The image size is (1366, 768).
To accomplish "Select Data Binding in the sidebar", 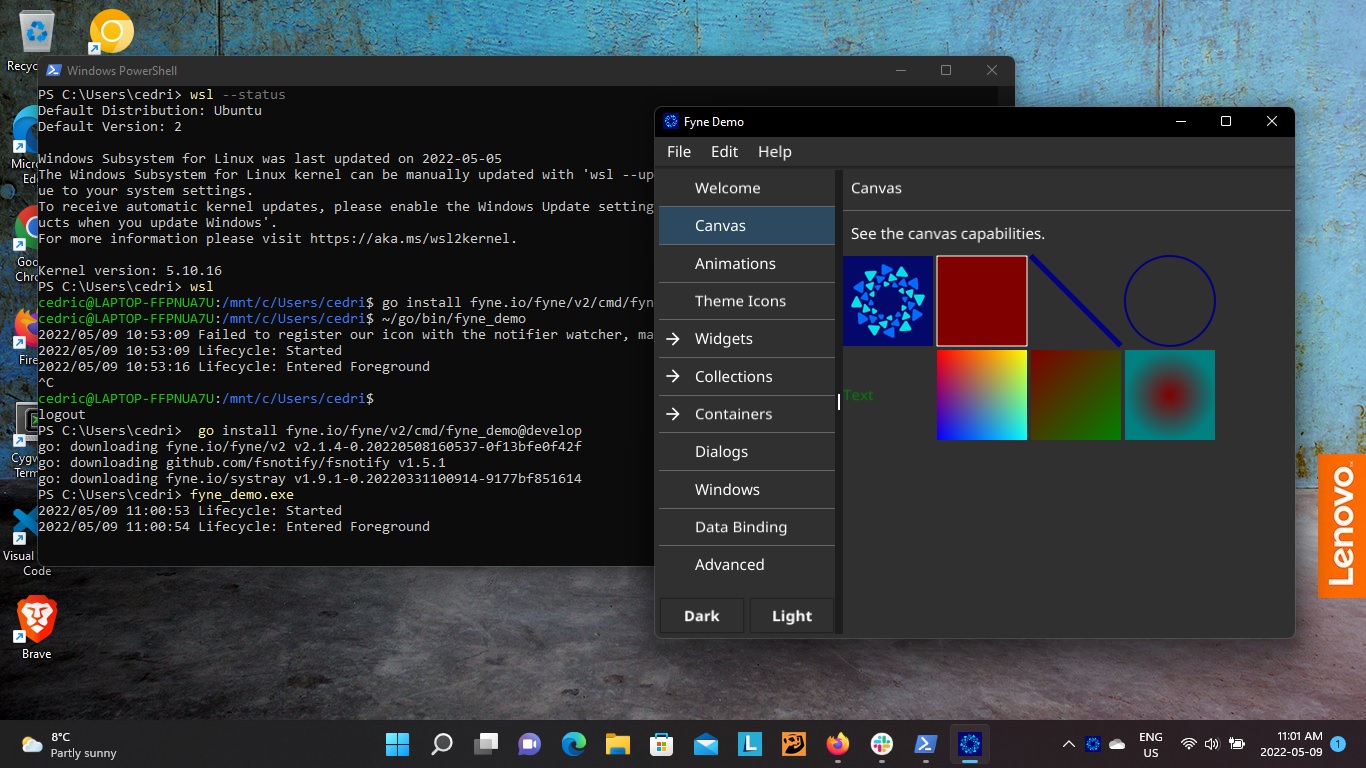I will (740, 527).
